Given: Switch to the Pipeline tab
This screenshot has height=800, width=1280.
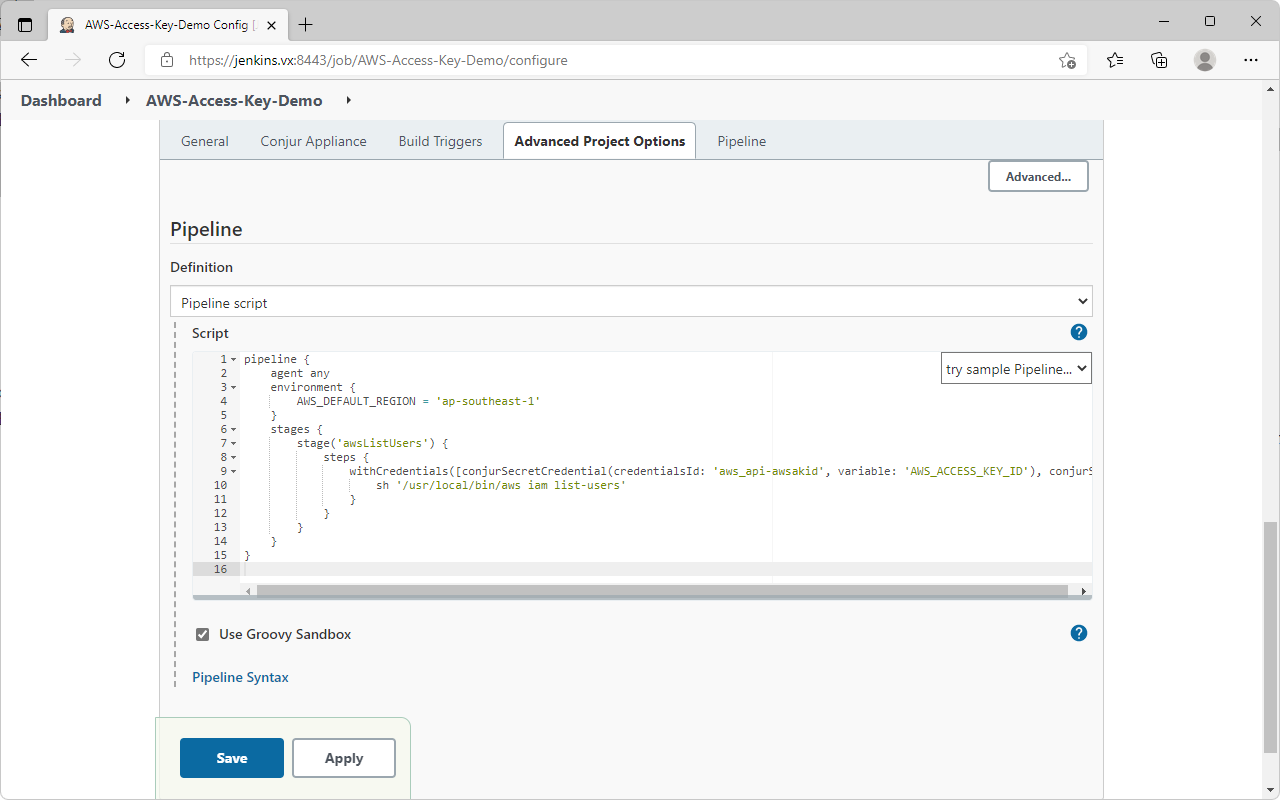Looking at the screenshot, I should click(x=742, y=141).
